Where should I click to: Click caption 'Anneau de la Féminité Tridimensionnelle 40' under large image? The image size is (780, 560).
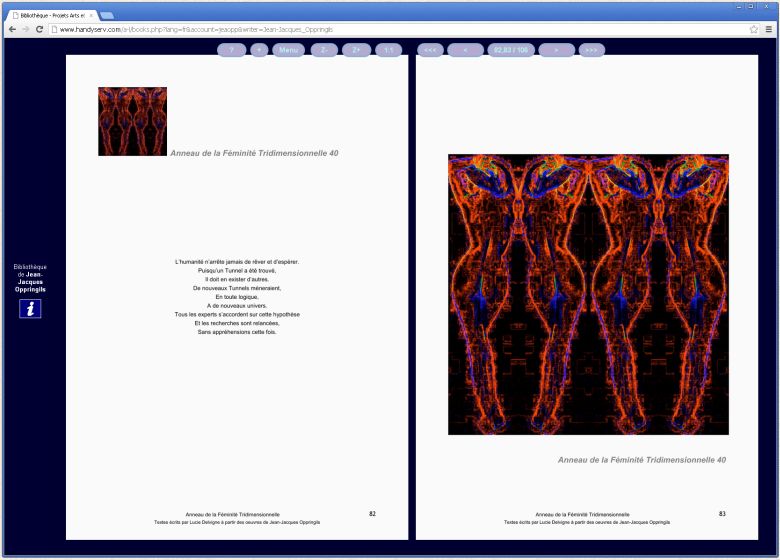click(x=642, y=460)
